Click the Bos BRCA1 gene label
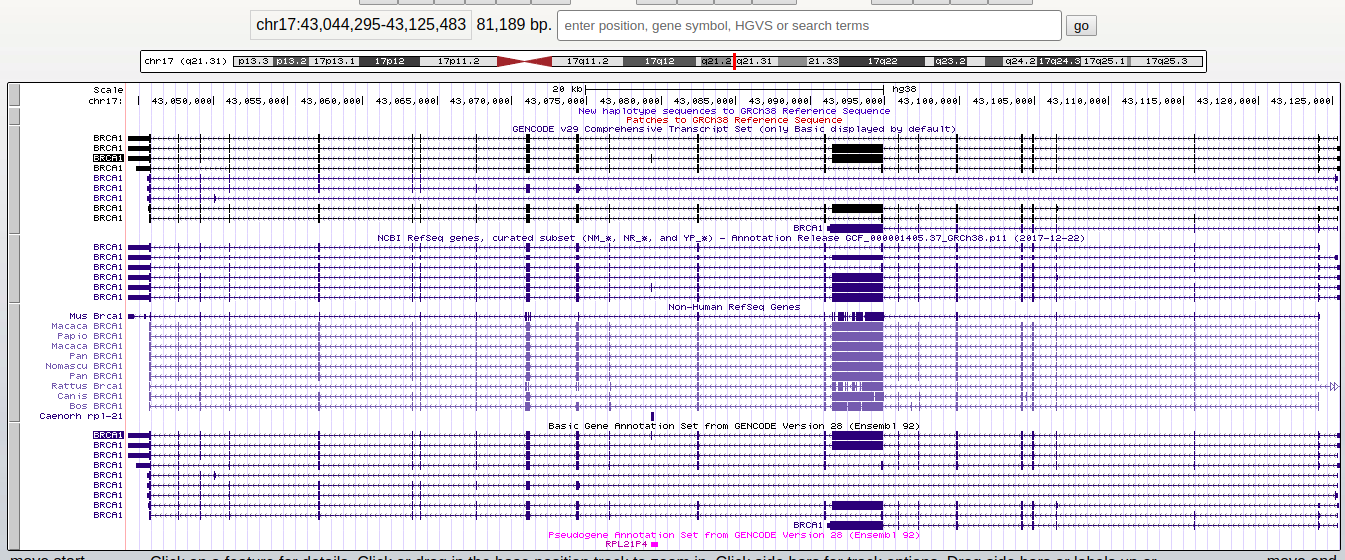Screen dimensions: 1345x560 pyautogui.click(x=96, y=406)
